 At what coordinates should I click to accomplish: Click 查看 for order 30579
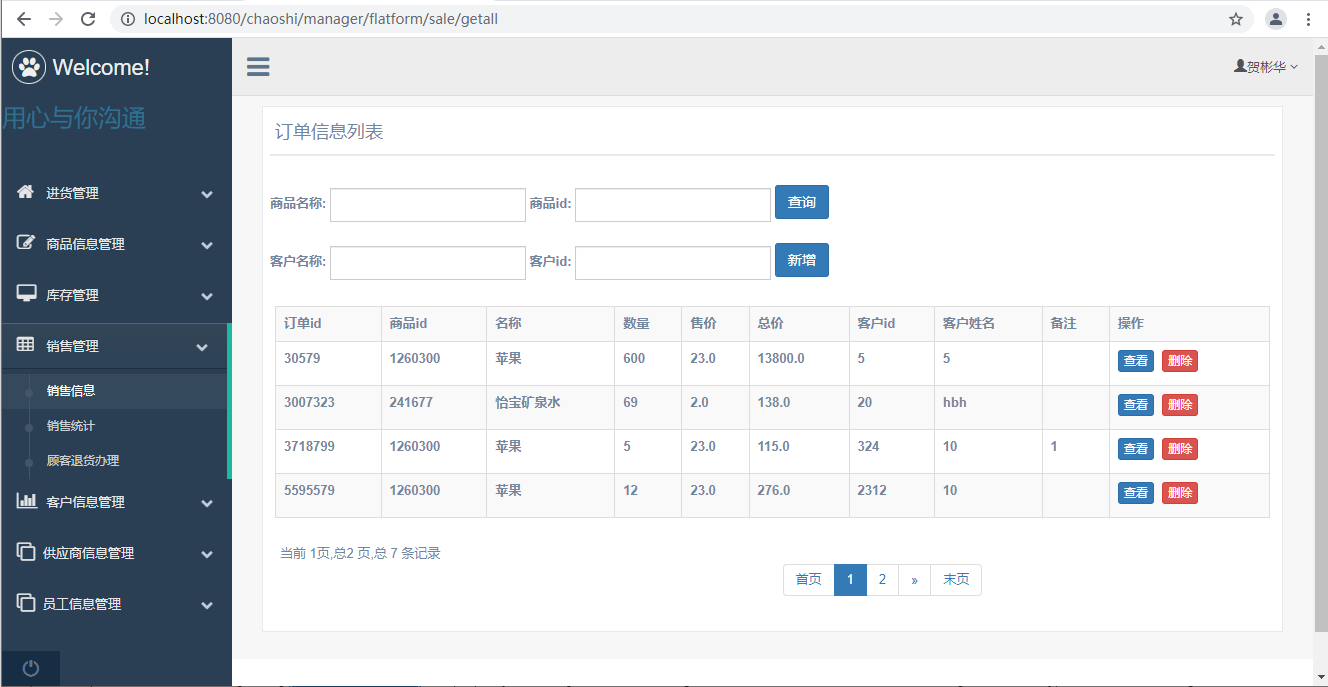[x=1136, y=361]
